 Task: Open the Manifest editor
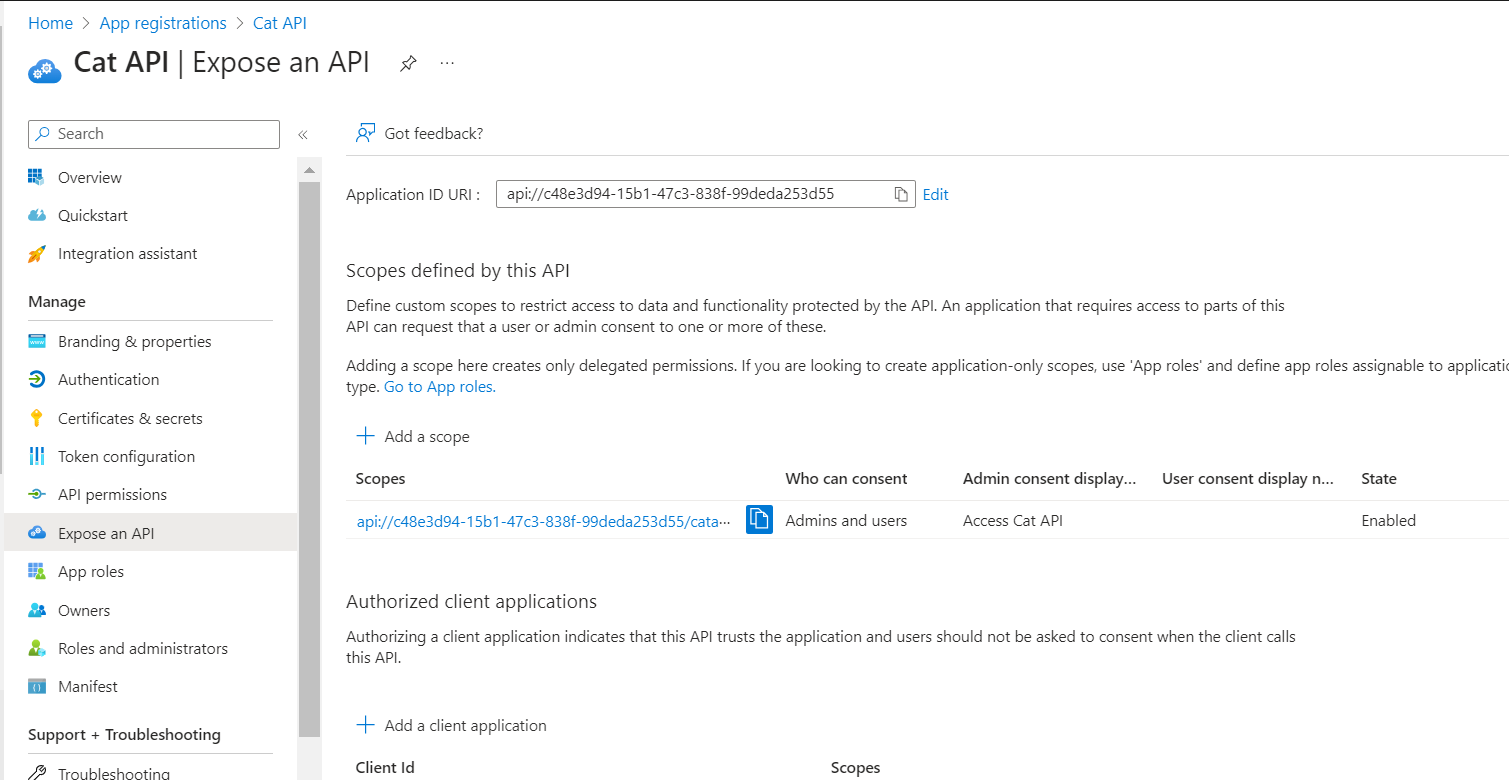click(x=88, y=687)
